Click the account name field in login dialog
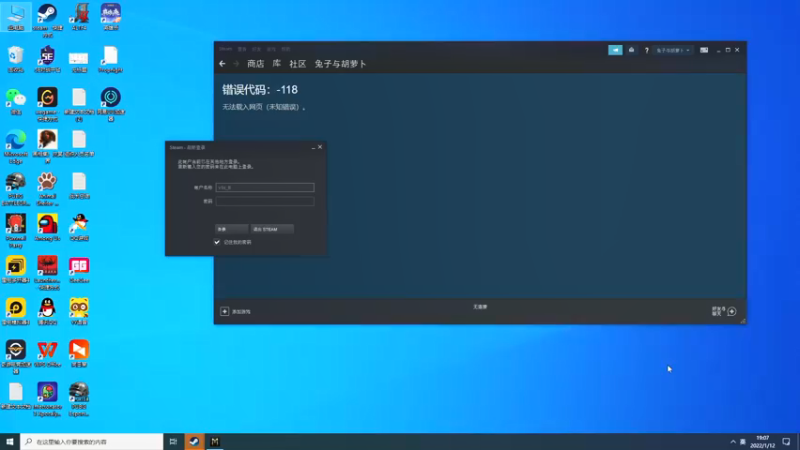The image size is (800, 450). 265,187
